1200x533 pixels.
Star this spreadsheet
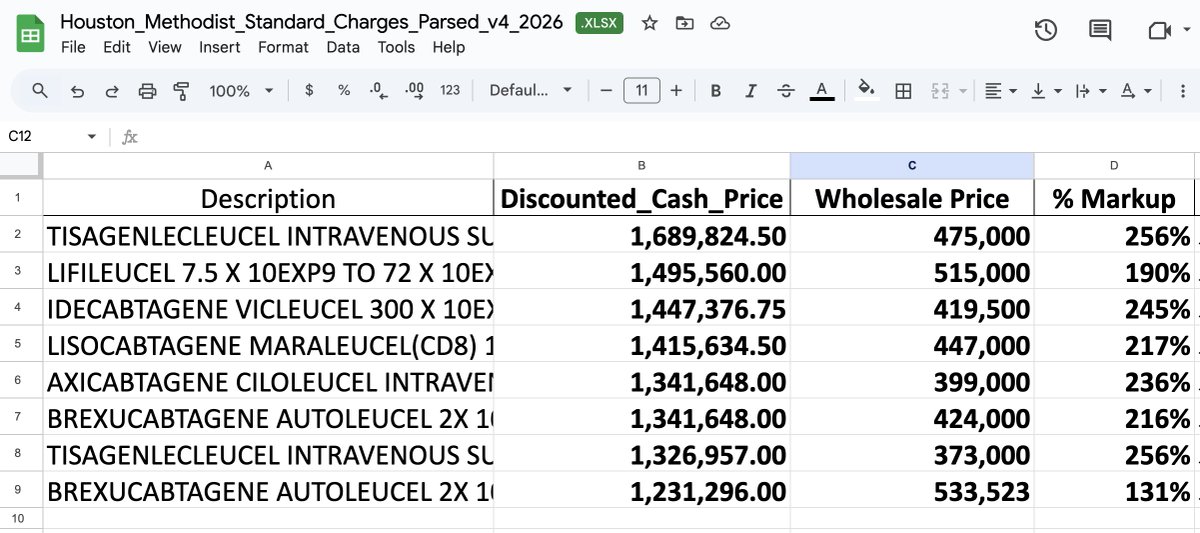(x=650, y=22)
